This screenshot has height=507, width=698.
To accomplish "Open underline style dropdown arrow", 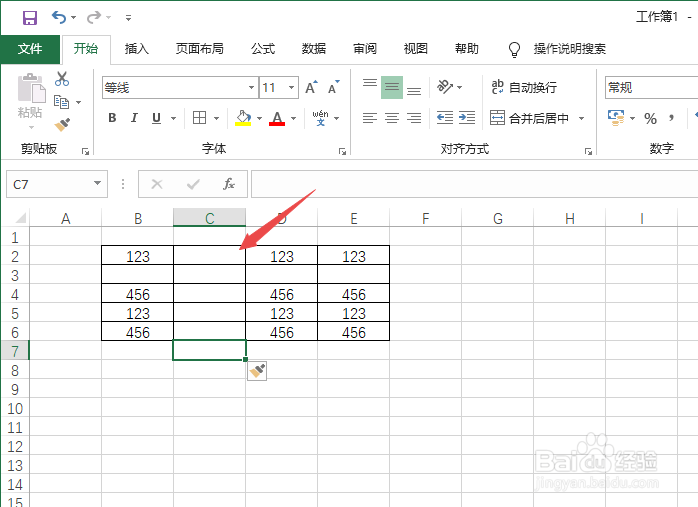I will click(173, 118).
